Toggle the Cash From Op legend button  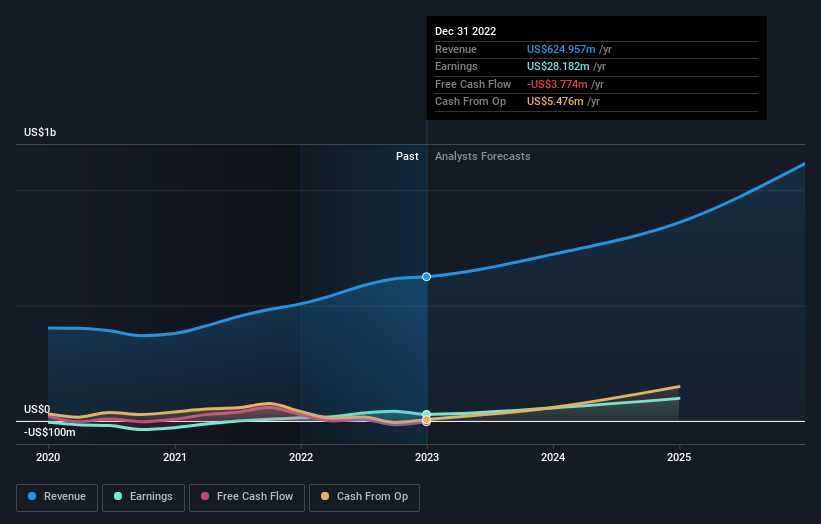coord(364,497)
